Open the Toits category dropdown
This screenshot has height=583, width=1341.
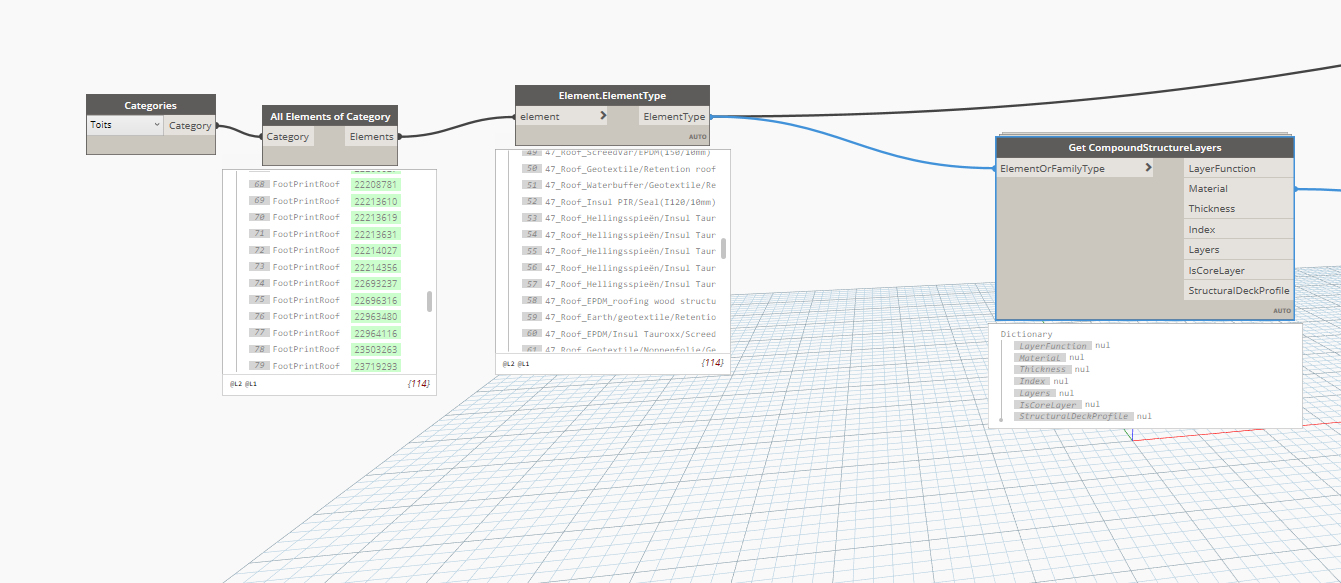[x=125, y=125]
